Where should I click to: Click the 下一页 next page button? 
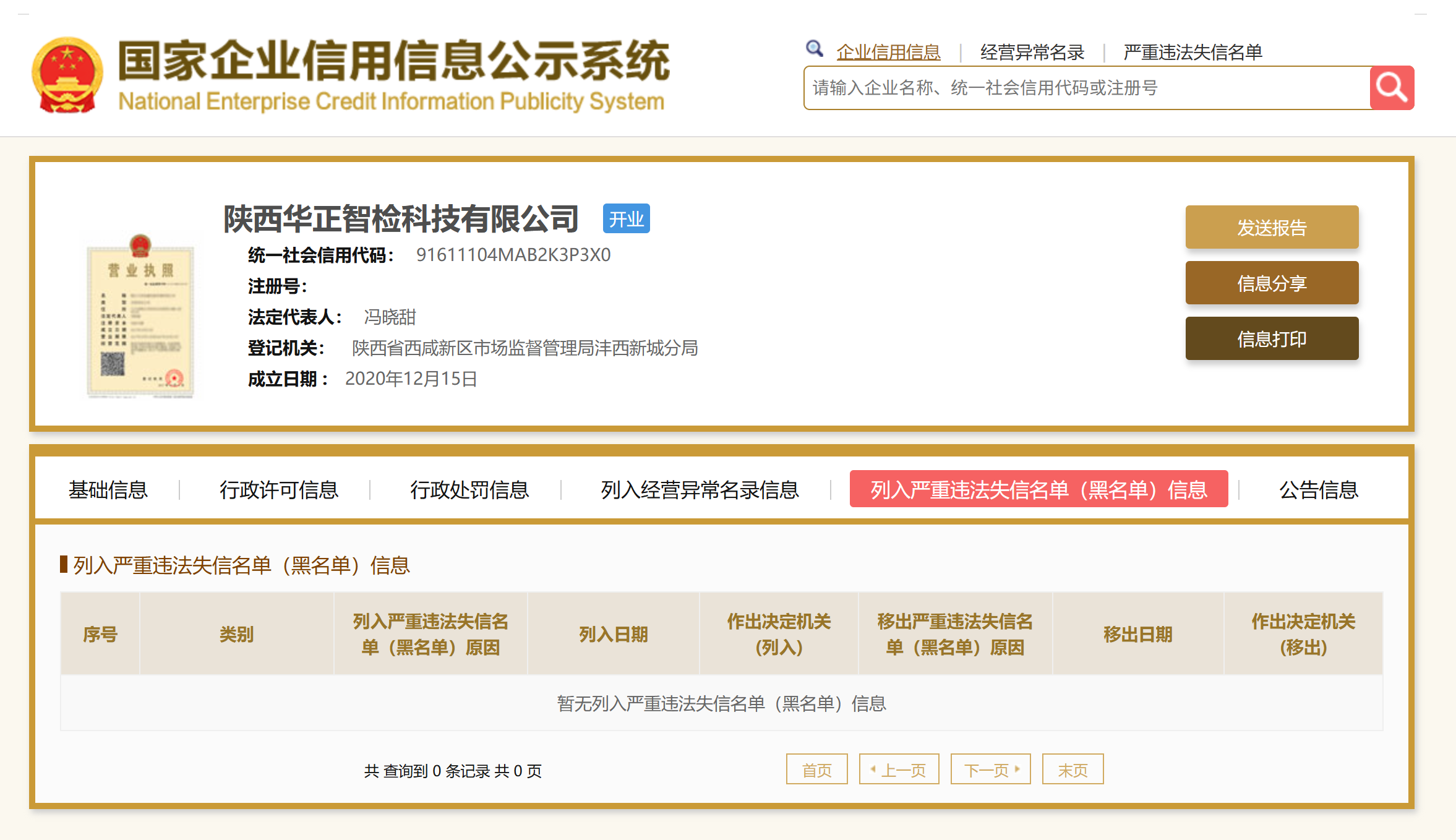[990, 770]
